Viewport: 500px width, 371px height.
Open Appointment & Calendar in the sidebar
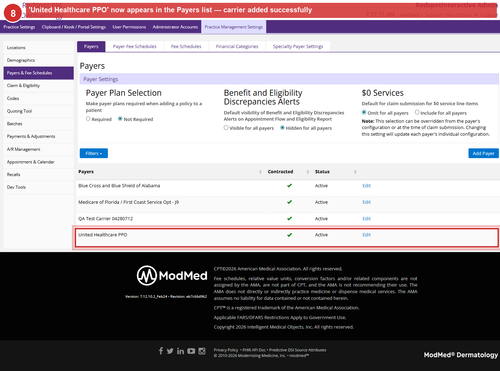point(39,162)
